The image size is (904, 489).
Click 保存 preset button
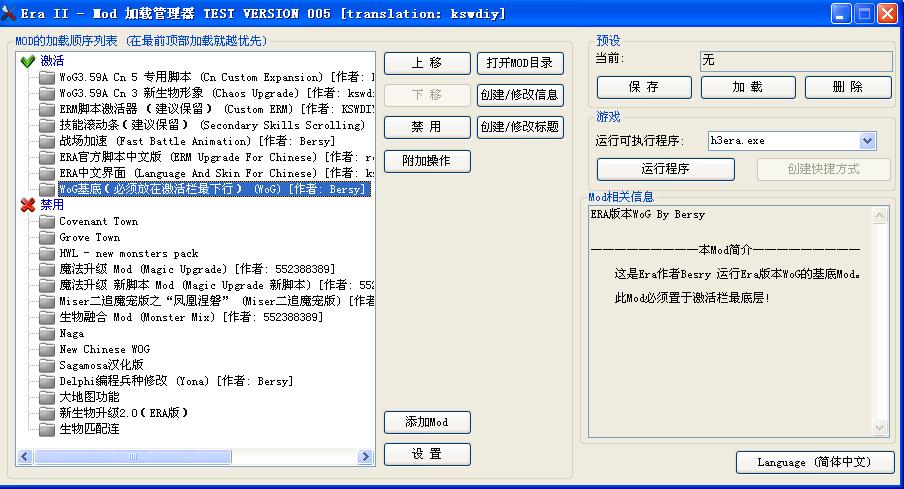[x=644, y=88]
